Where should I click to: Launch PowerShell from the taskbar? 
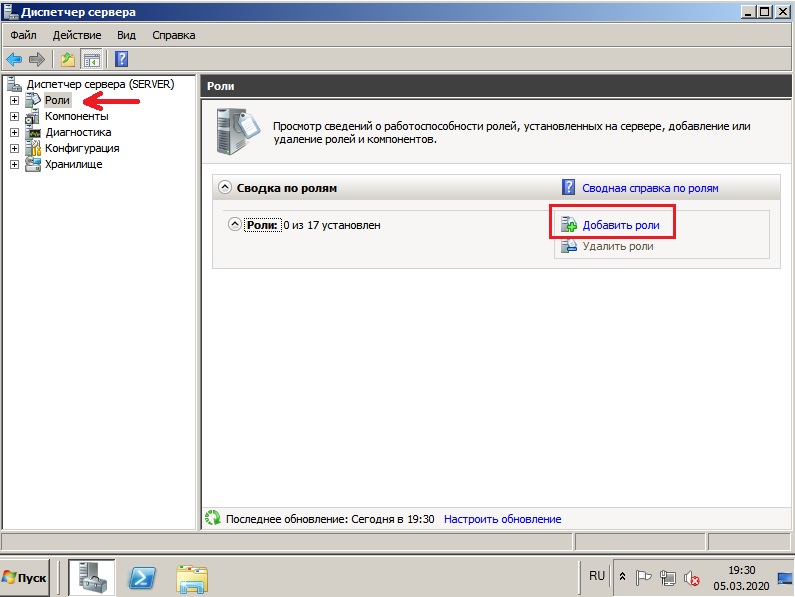tap(141, 578)
